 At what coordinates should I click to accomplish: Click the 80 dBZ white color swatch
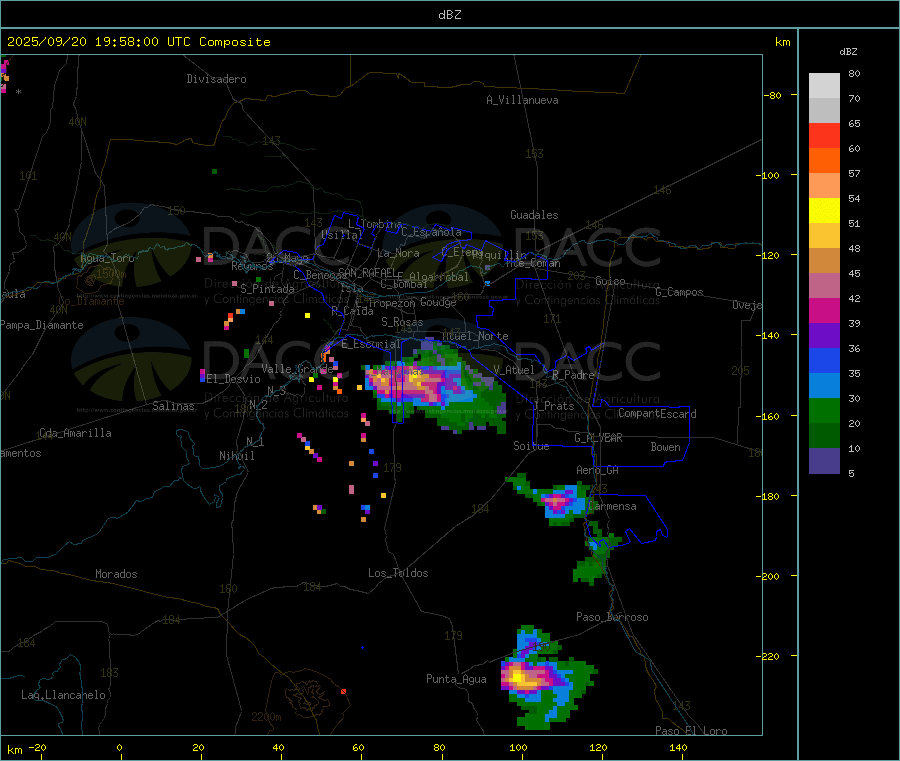pos(824,86)
